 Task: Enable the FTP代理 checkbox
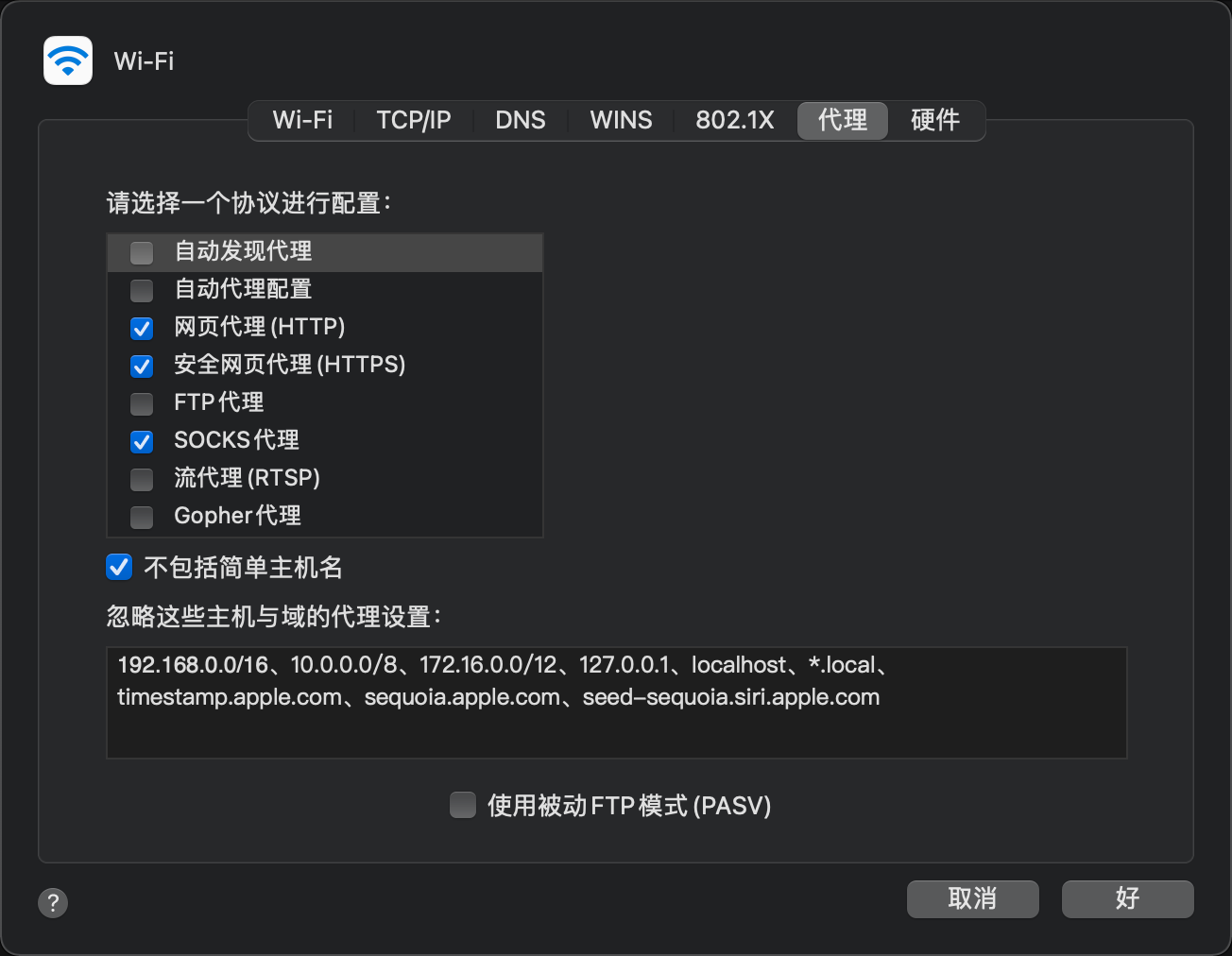(x=142, y=403)
